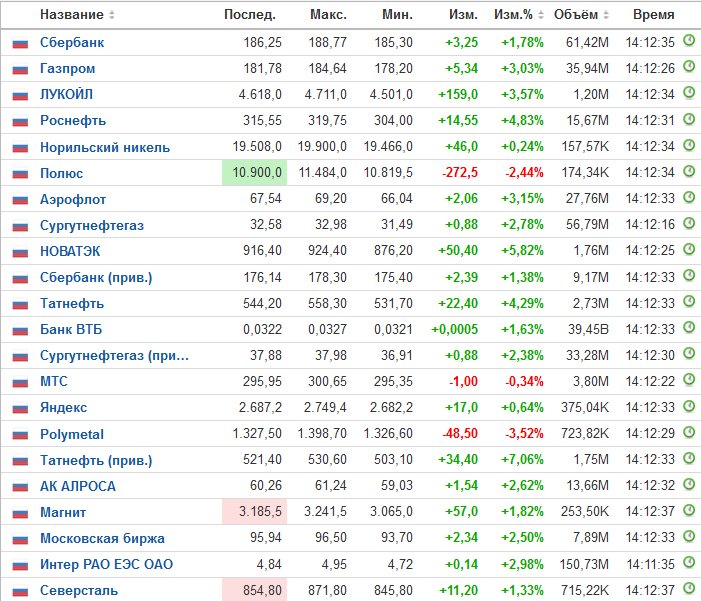Click the clock icon in Норильский никель row
Image resolution: width=701 pixels, height=601 pixels.
(x=689, y=145)
